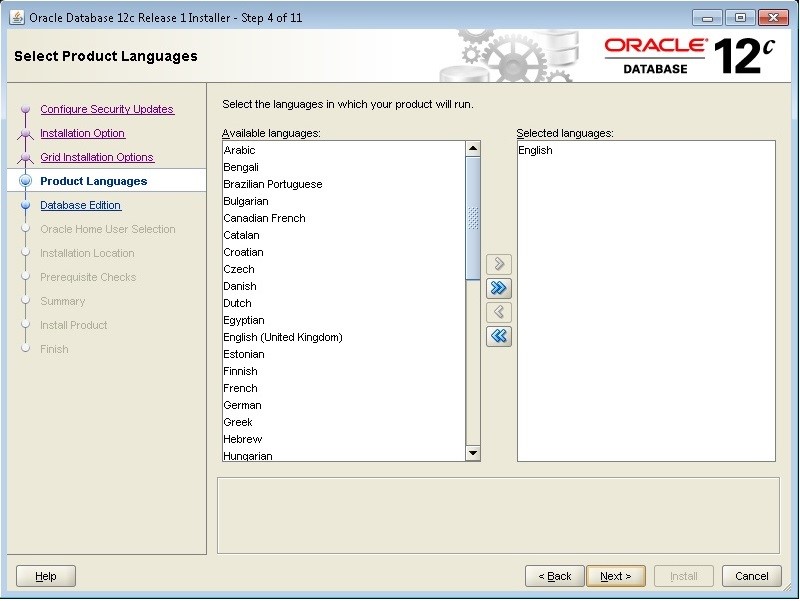Select the Product Languages step

93,181
